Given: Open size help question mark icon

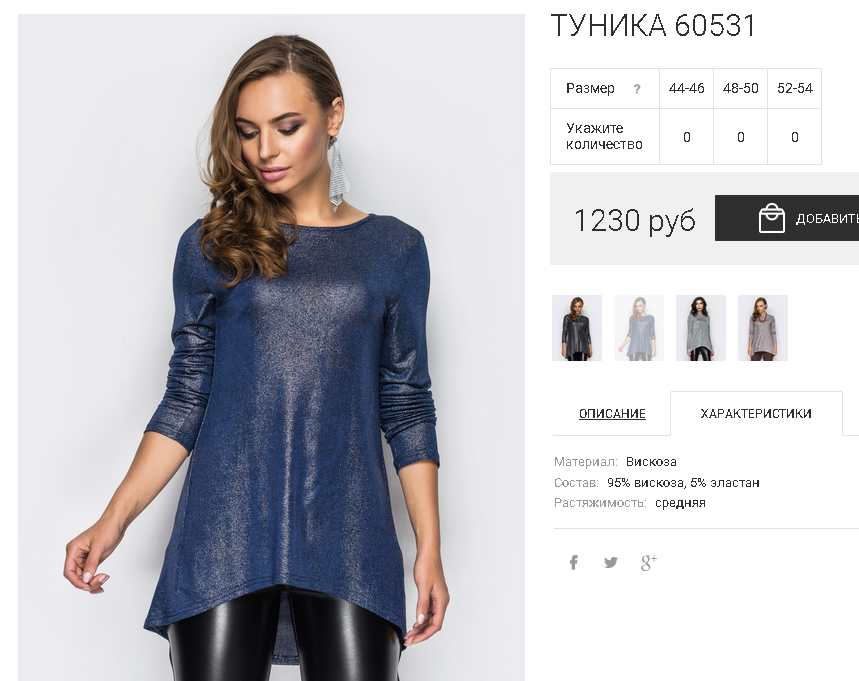Looking at the screenshot, I should 637,89.
